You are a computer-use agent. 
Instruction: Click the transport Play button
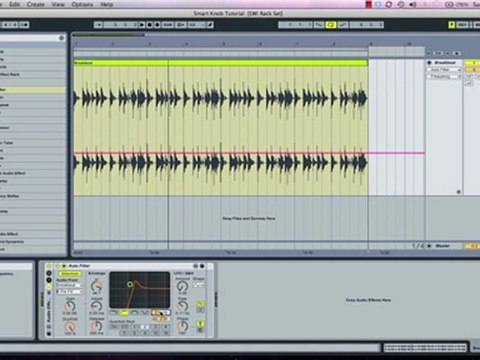coord(142,25)
